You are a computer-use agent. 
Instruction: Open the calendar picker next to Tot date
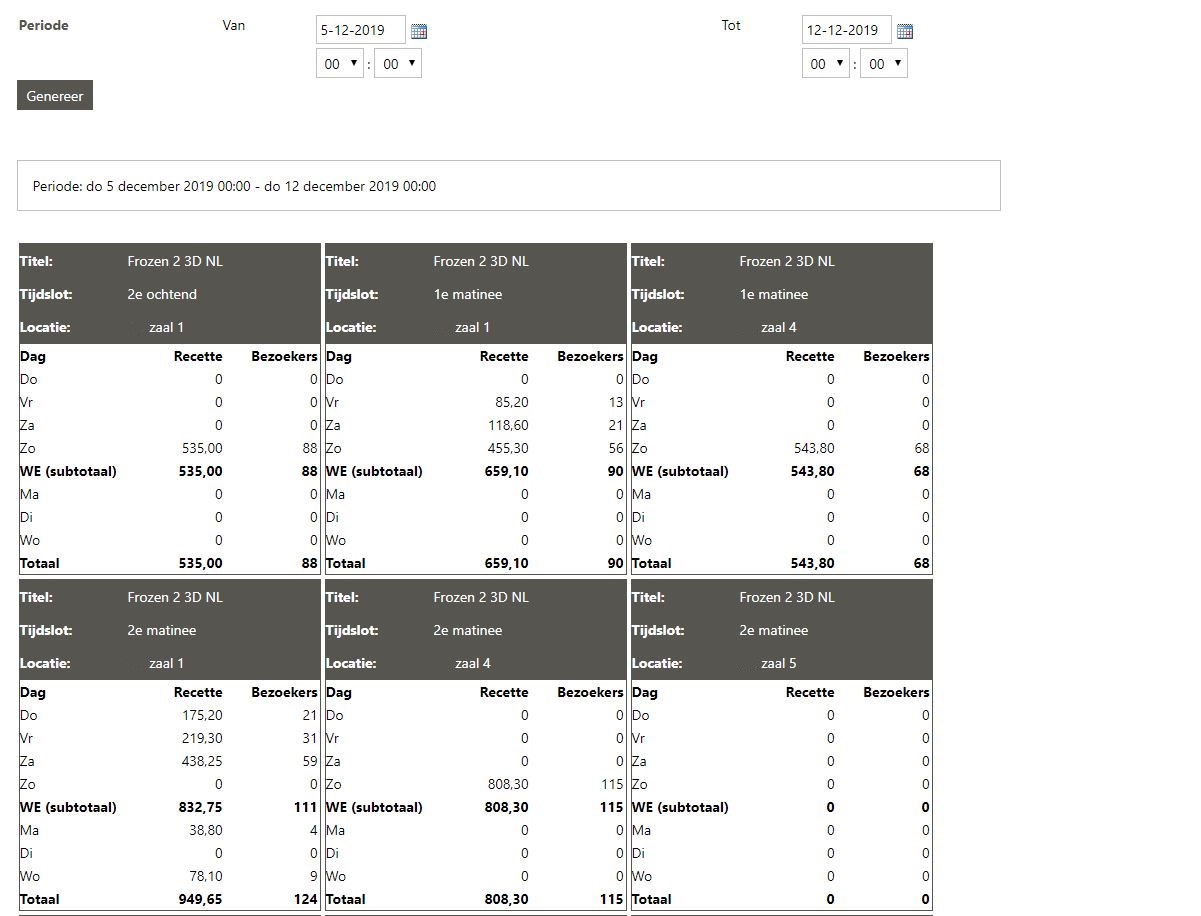(905, 31)
